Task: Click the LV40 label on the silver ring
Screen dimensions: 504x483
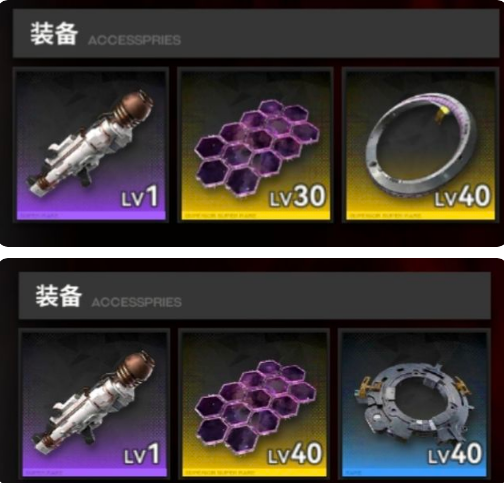Action: tap(462, 196)
